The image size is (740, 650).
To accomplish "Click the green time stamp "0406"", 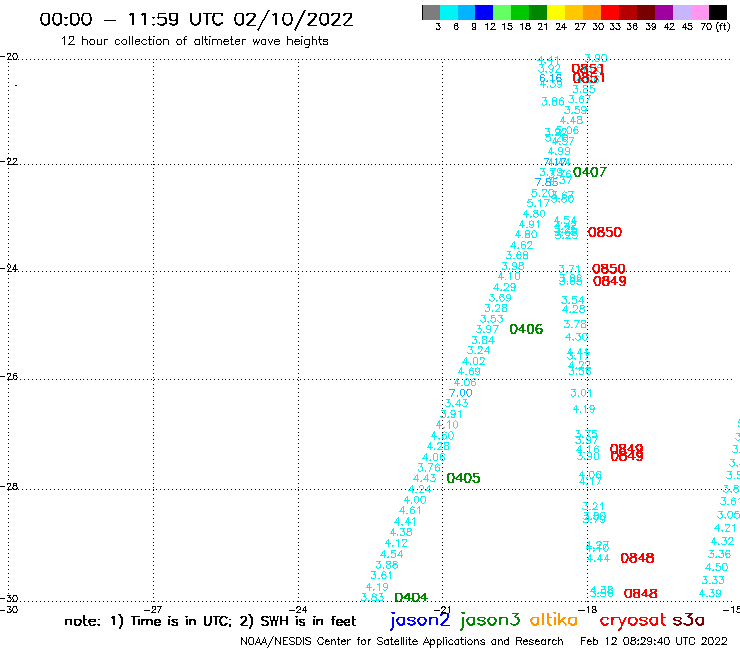I will [526, 329].
